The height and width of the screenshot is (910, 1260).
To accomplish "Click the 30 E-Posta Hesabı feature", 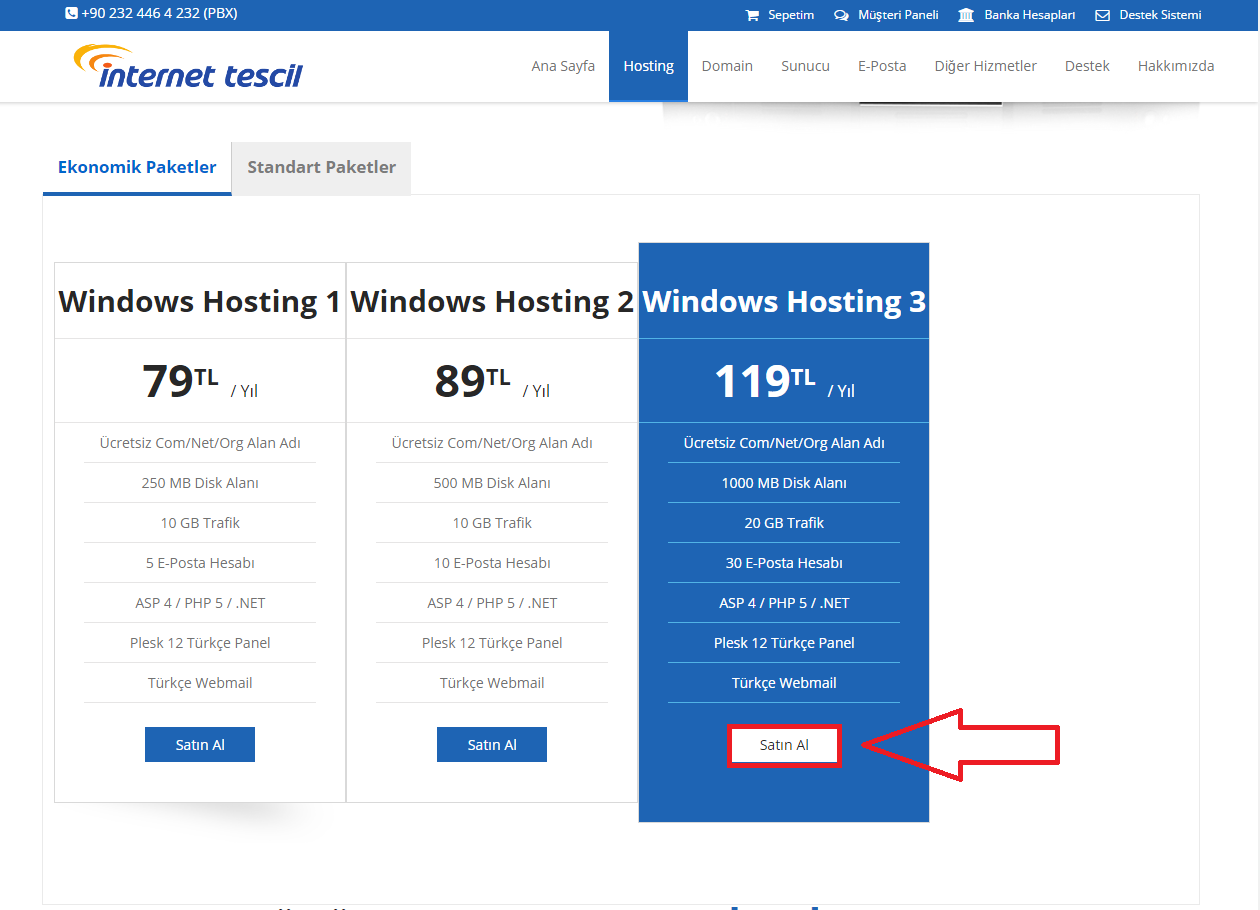I will [784, 563].
